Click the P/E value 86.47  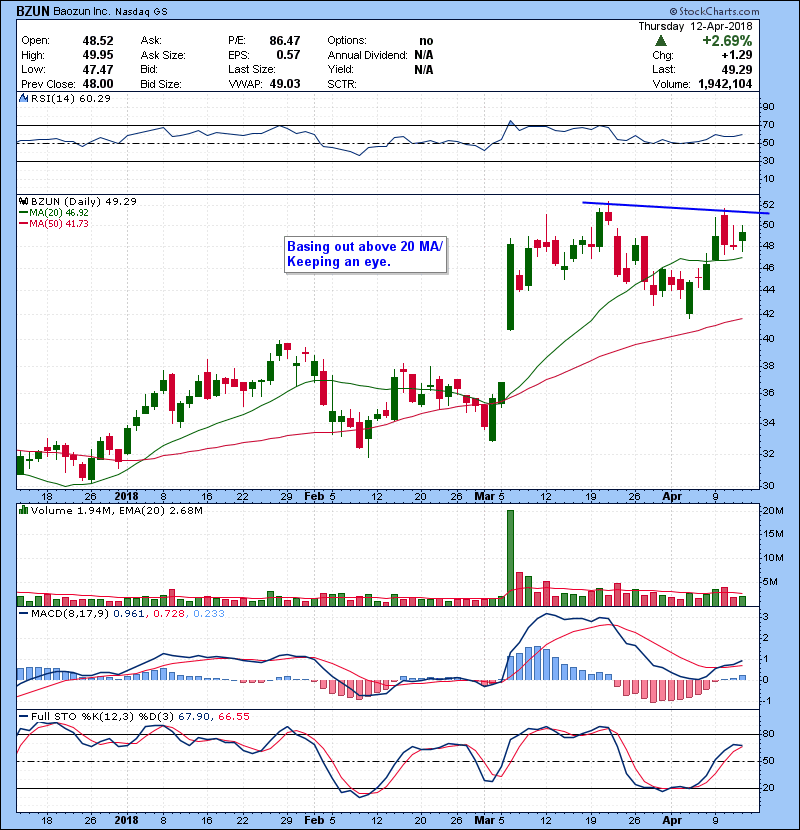[x=285, y=41]
